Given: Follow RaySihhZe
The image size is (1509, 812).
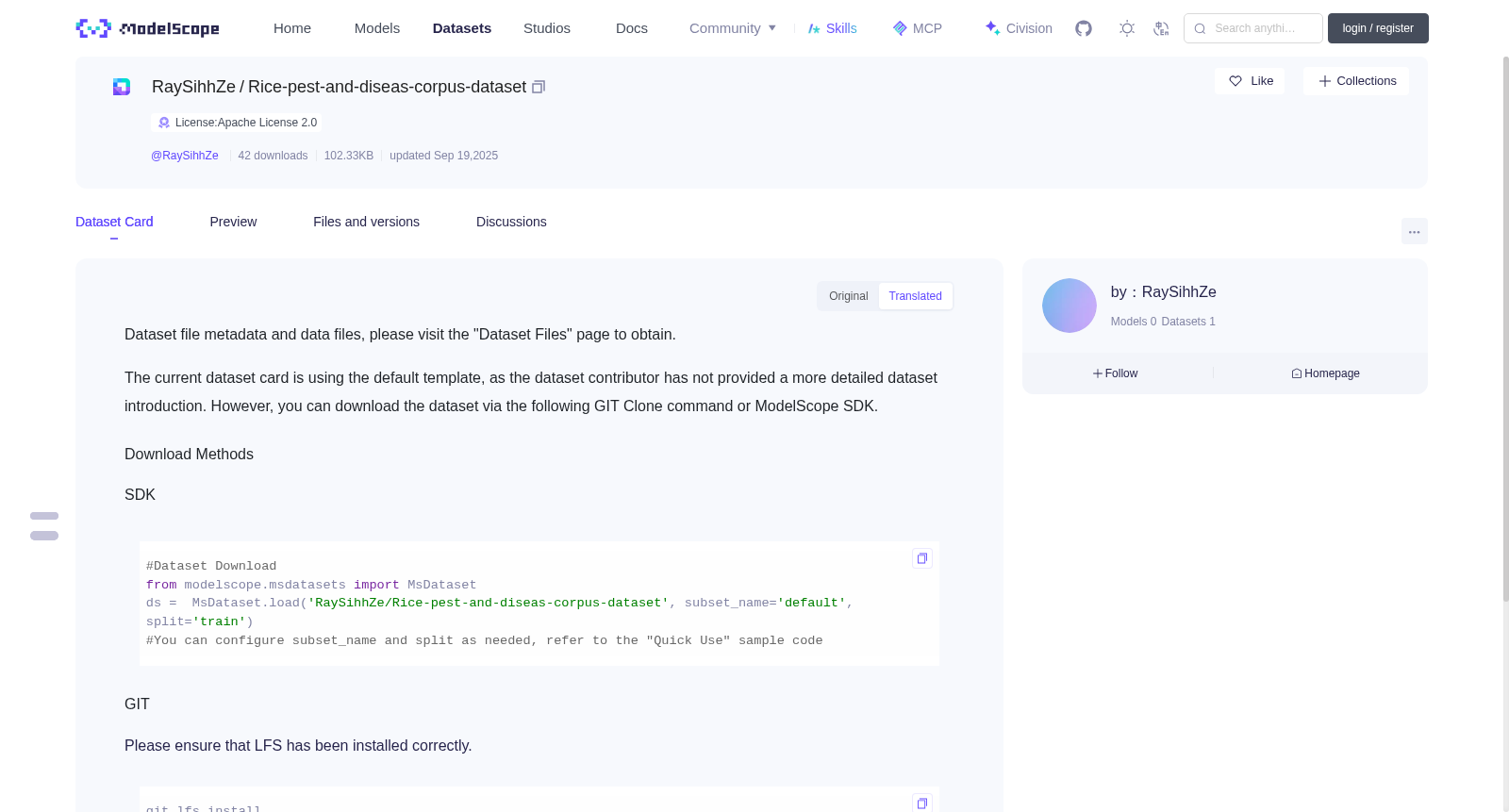Looking at the screenshot, I should pyautogui.click(x=1116, y=373).
